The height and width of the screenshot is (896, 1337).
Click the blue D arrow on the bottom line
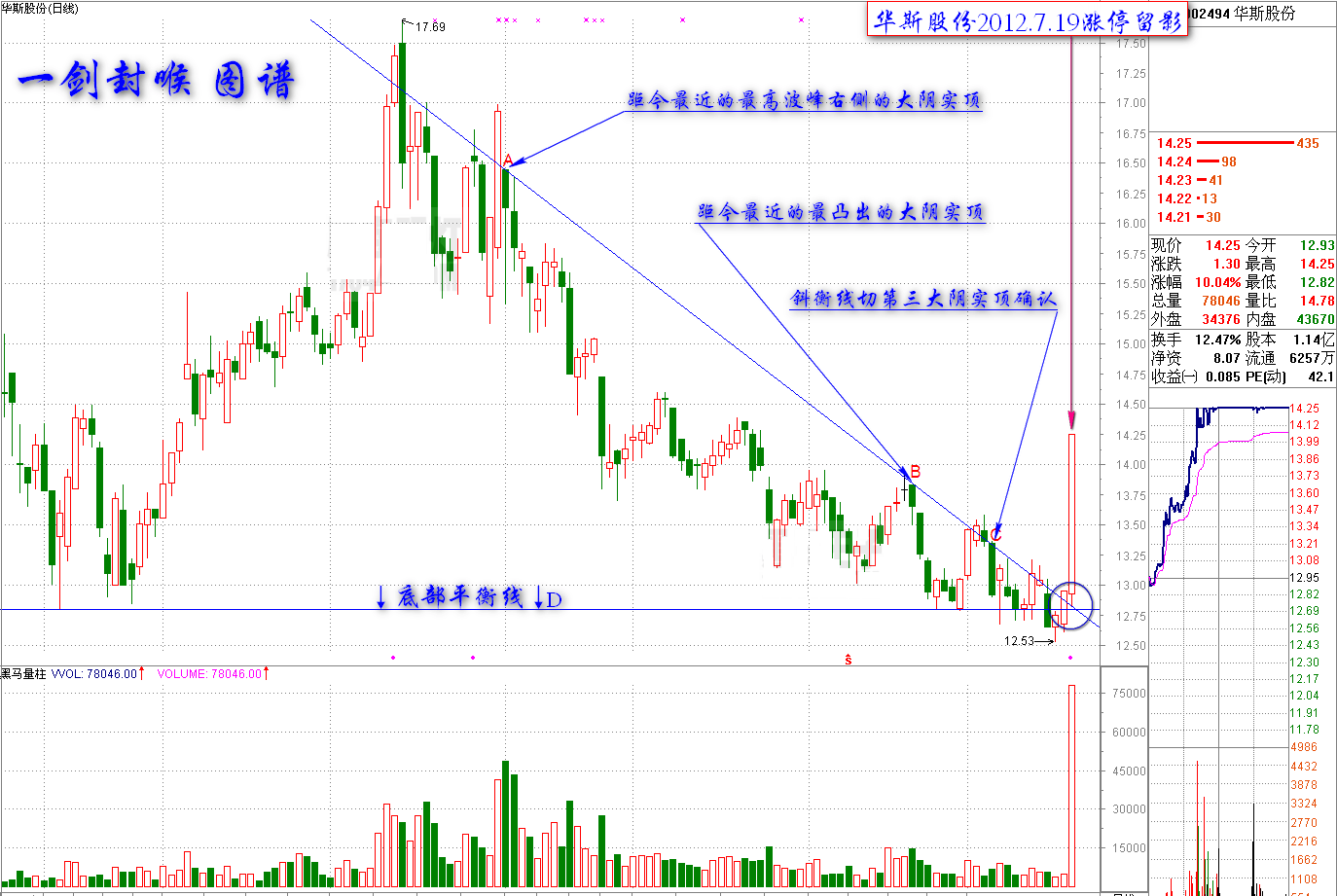point(549,598)
